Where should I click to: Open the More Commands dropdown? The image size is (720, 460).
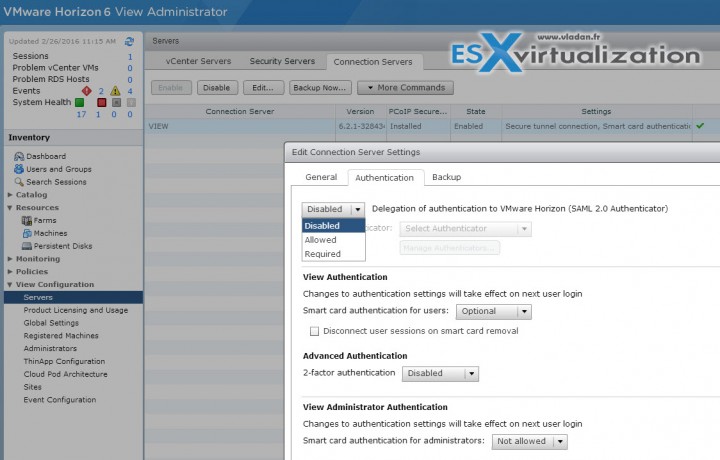click(x=405, y=88)
